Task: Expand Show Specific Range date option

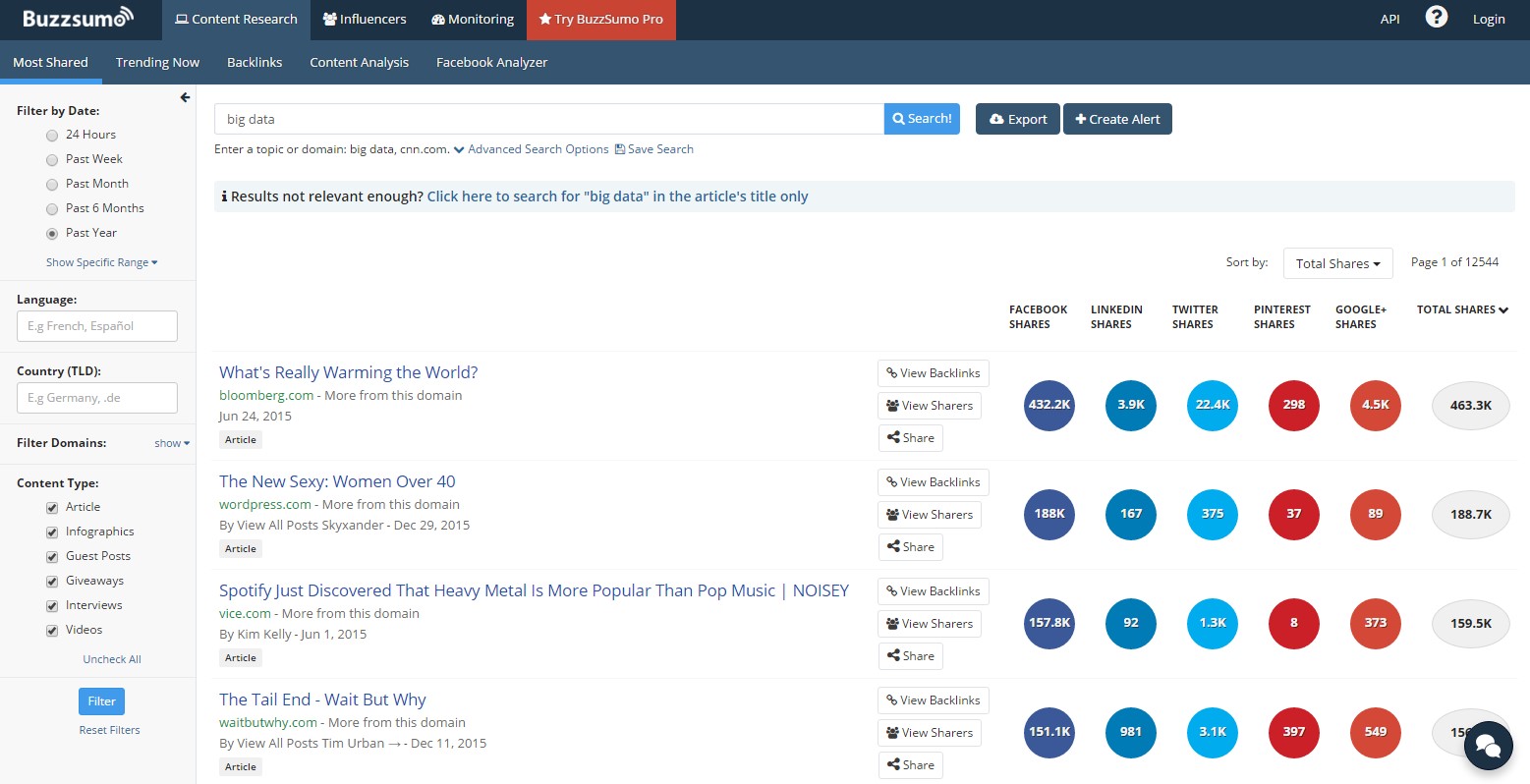Action: [101, 262]
